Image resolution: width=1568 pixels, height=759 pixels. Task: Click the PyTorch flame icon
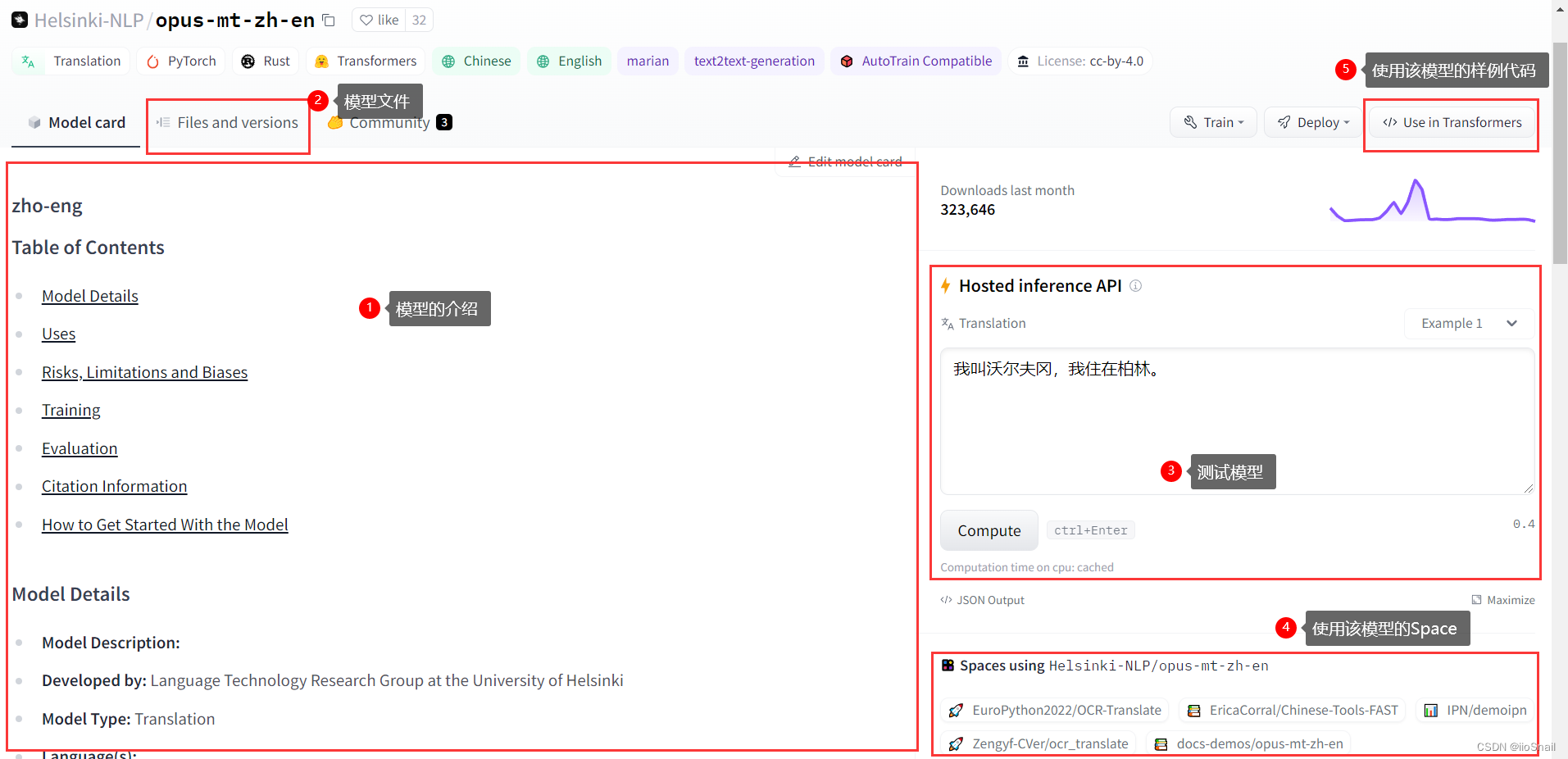[153, 61]
